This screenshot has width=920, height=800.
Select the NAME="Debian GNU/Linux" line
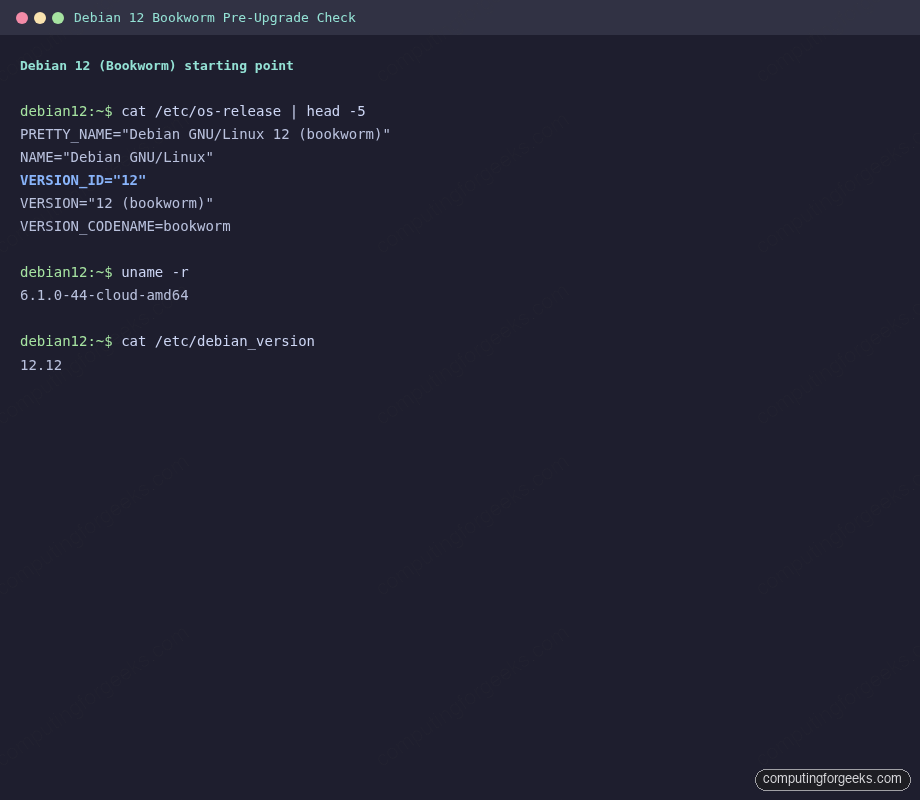[116, 157]
